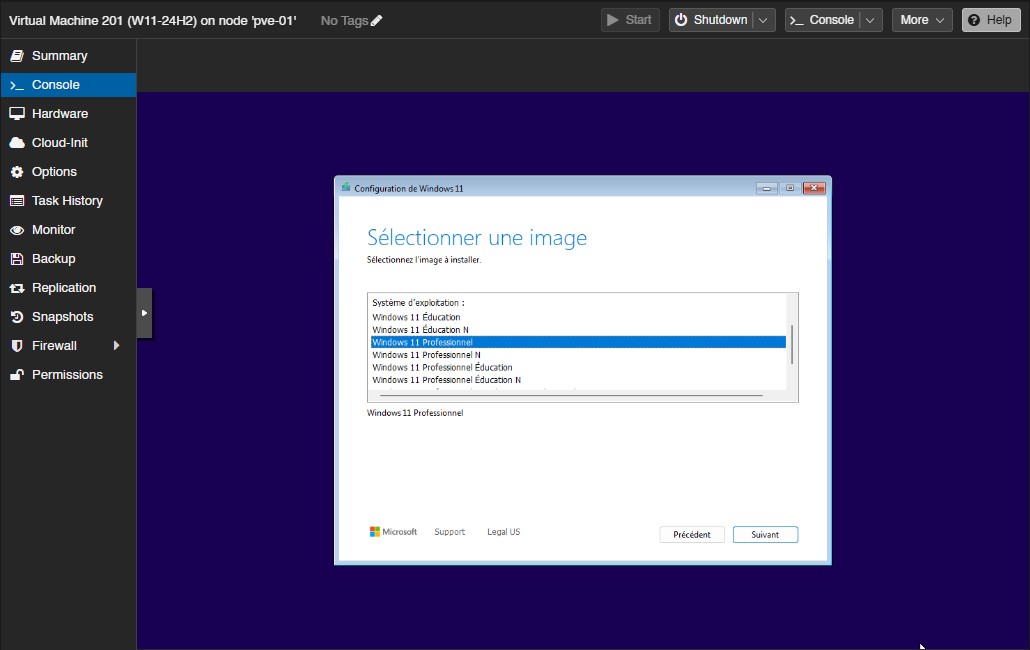Click the pencil icon next to No Tags
The height and width of the screenshot is (650, 1030).
377,19
